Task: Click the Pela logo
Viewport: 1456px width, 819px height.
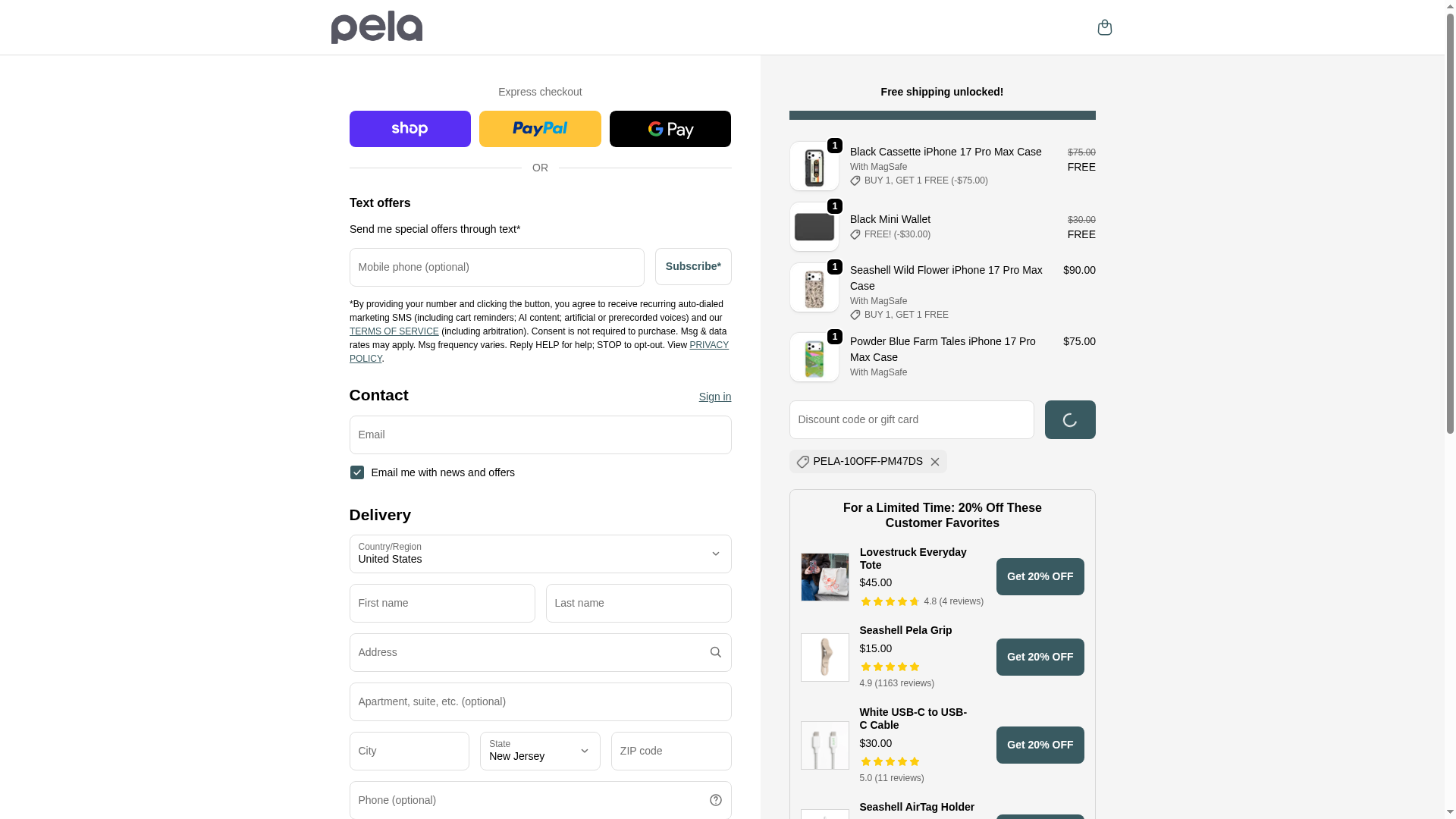Action: click(x=377, y=27)
